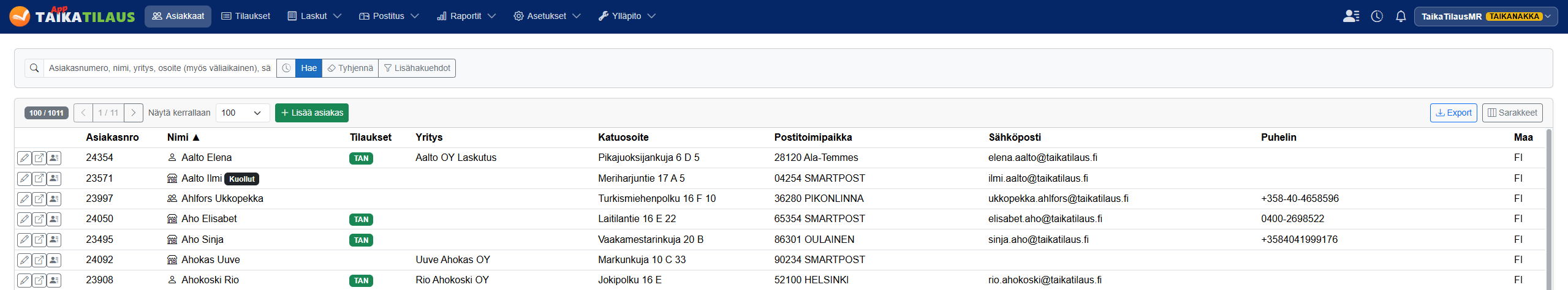The width and height of the screenshot is (1568, 290).
Task: Go to previous page with left chevron
Action: tap(83, 113)
